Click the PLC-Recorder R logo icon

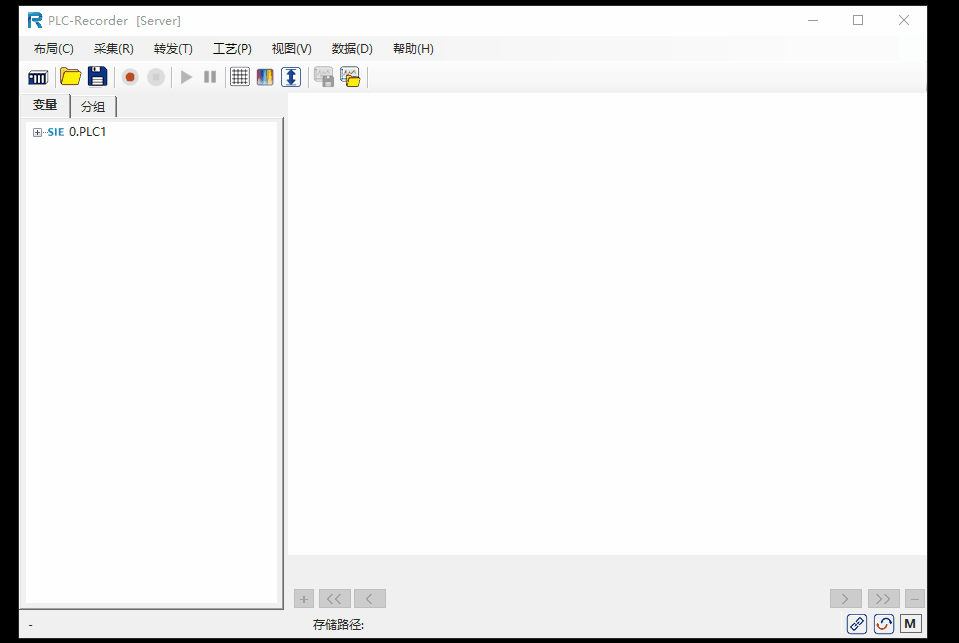click(35, 20)
